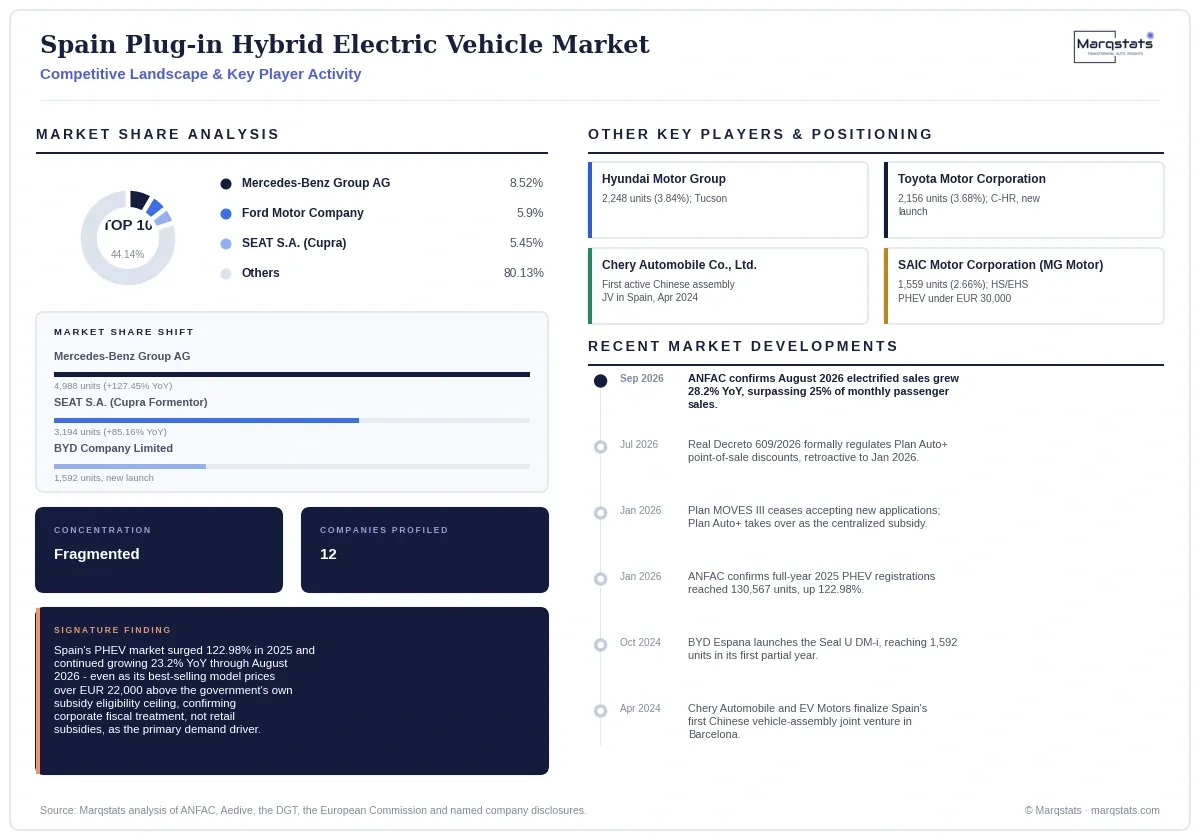Select the Jul 2026 timeline marker
The image size is (1200, 840).
(600, 447)
